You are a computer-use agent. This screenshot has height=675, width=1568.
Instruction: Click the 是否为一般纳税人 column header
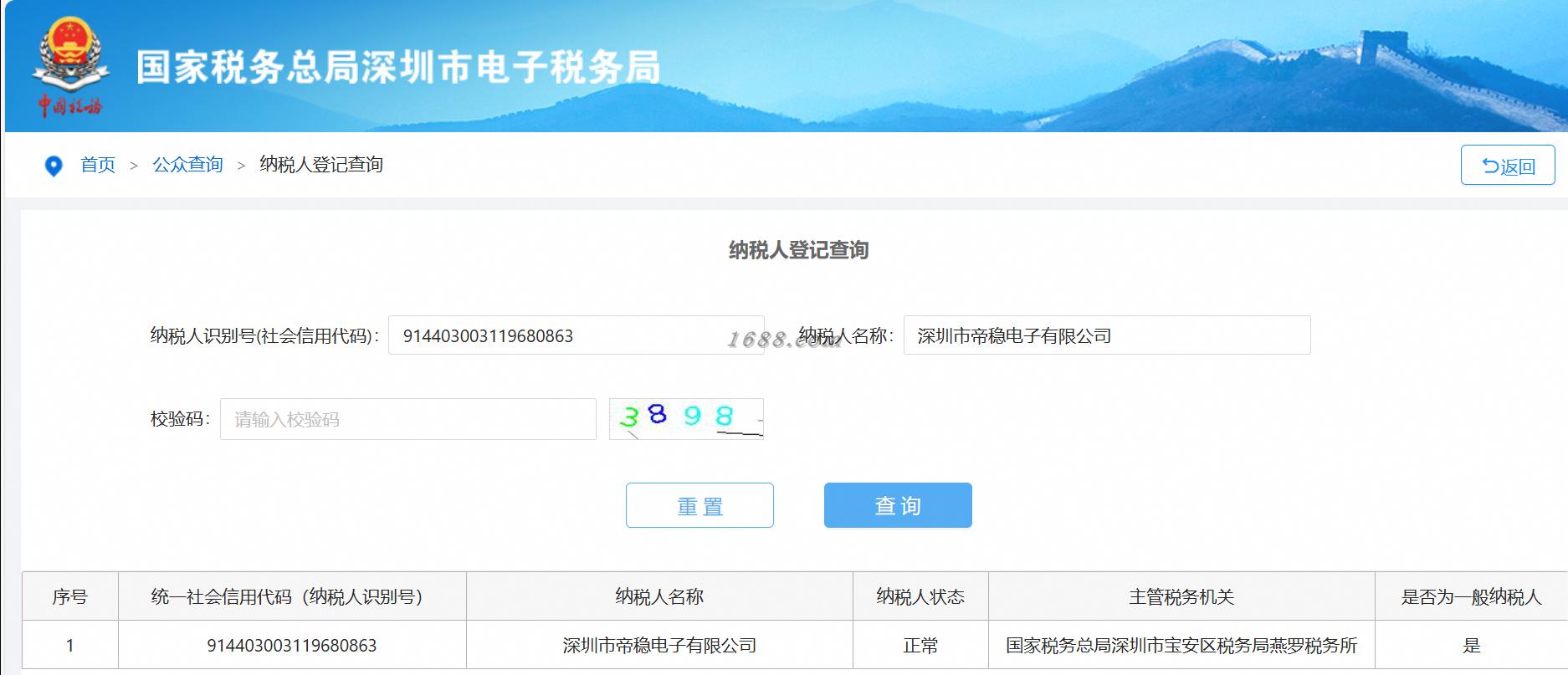click(1471, 596)
